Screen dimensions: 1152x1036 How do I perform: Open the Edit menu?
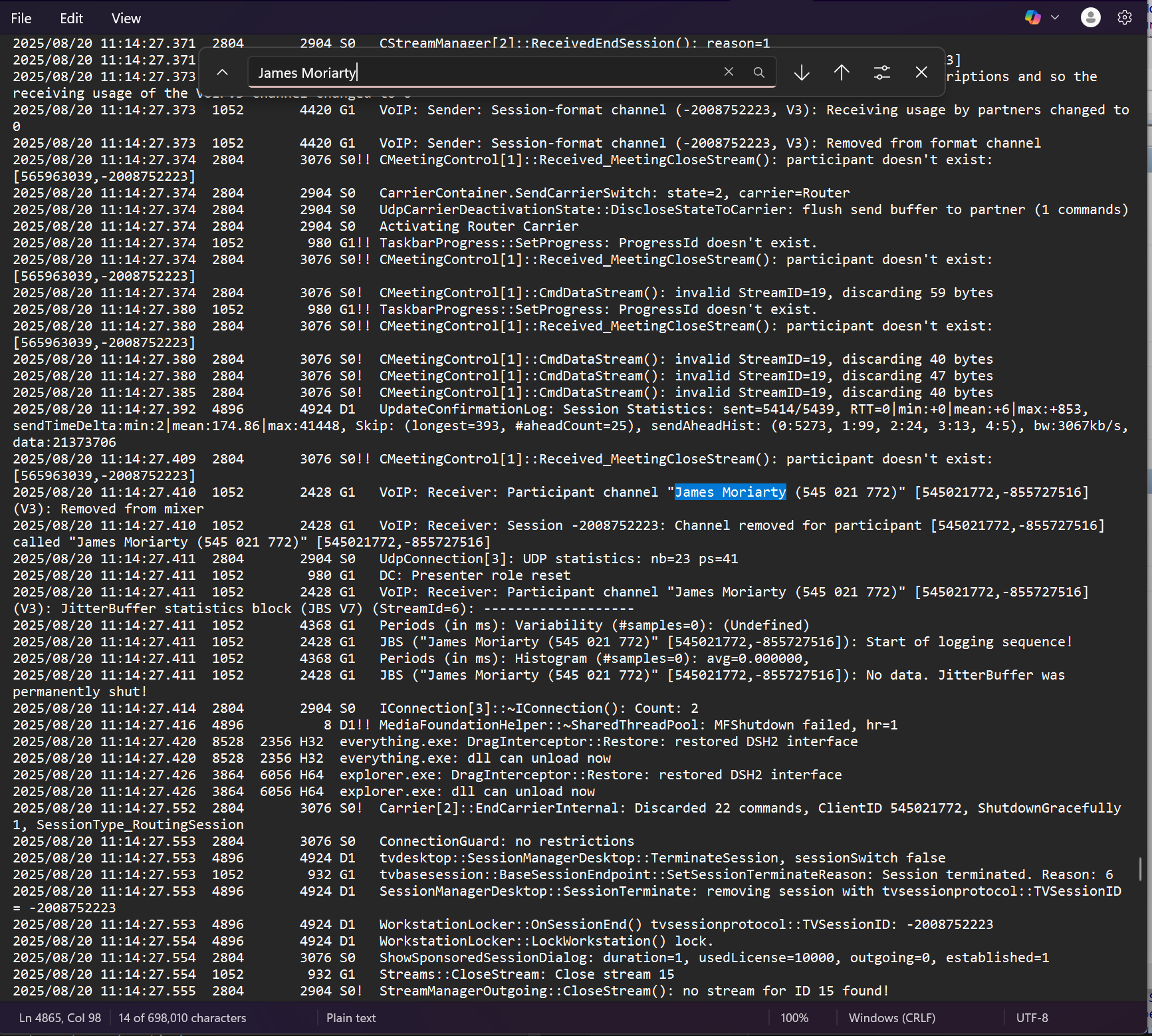click(71, 19)
